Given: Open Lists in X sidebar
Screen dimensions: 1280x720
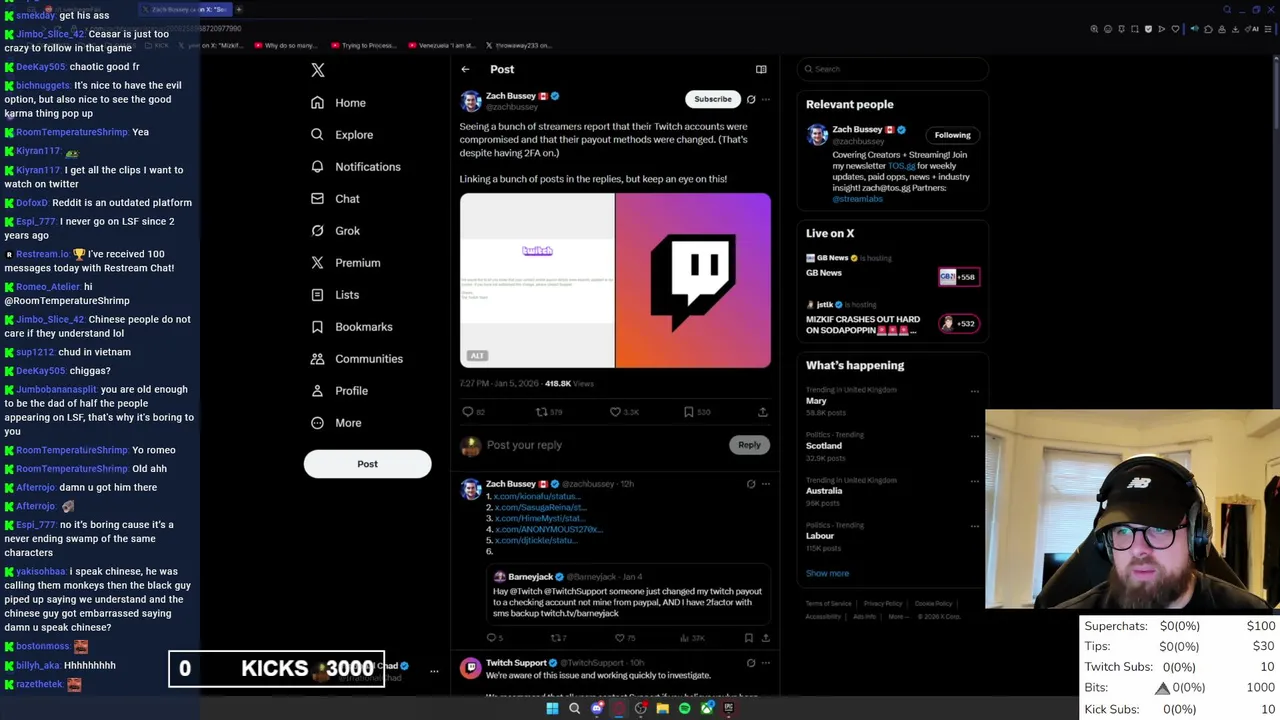Looking at the screenshot, I should 335,295.
